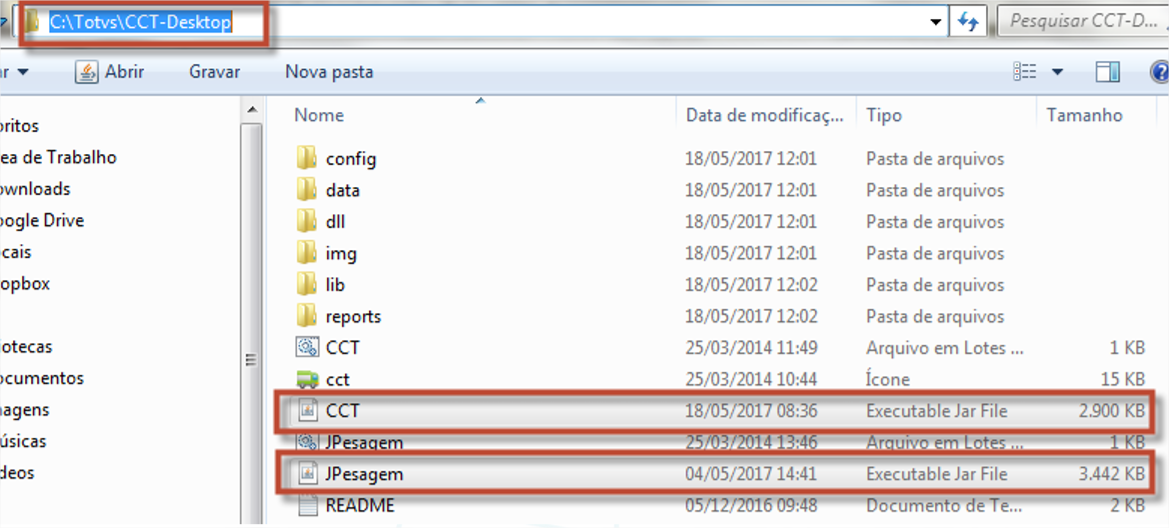Image resolution: width=1169 pixels, height=528 pixels.
Task: Click the refresh button beside address bar
Action: pos(968,22)
